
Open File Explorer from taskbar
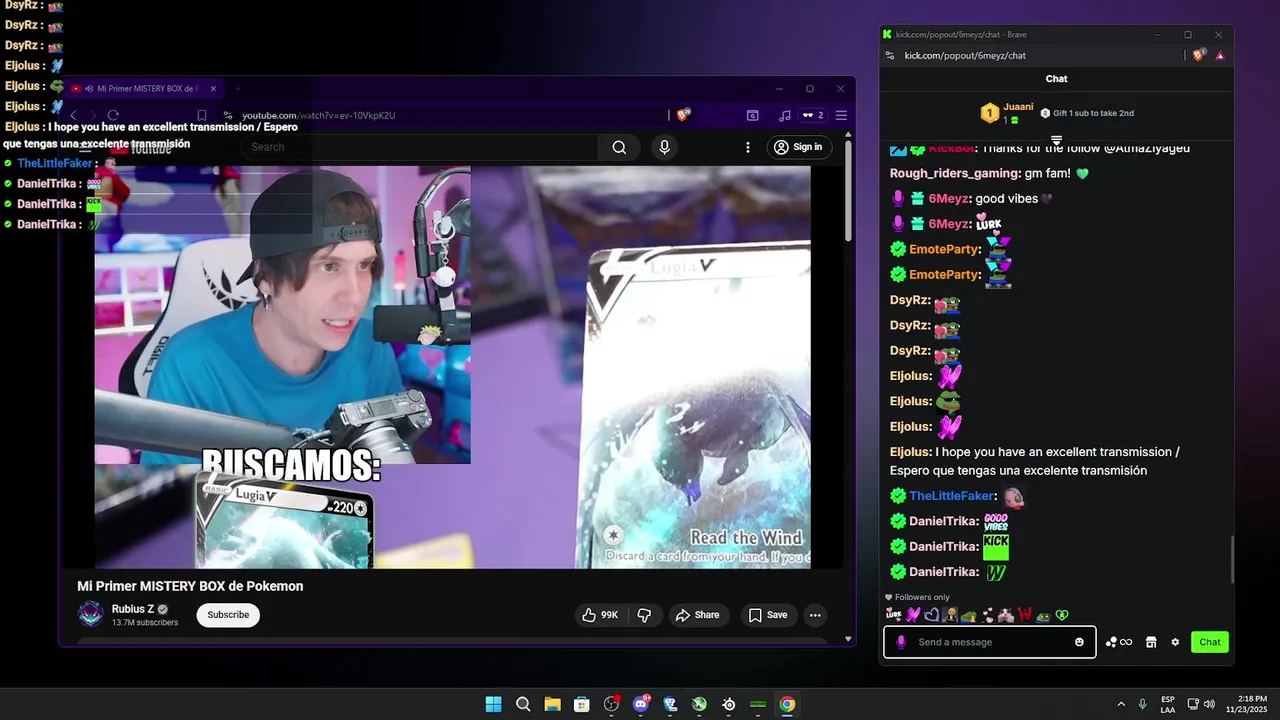pyautogui.click(x=552, y=704)
